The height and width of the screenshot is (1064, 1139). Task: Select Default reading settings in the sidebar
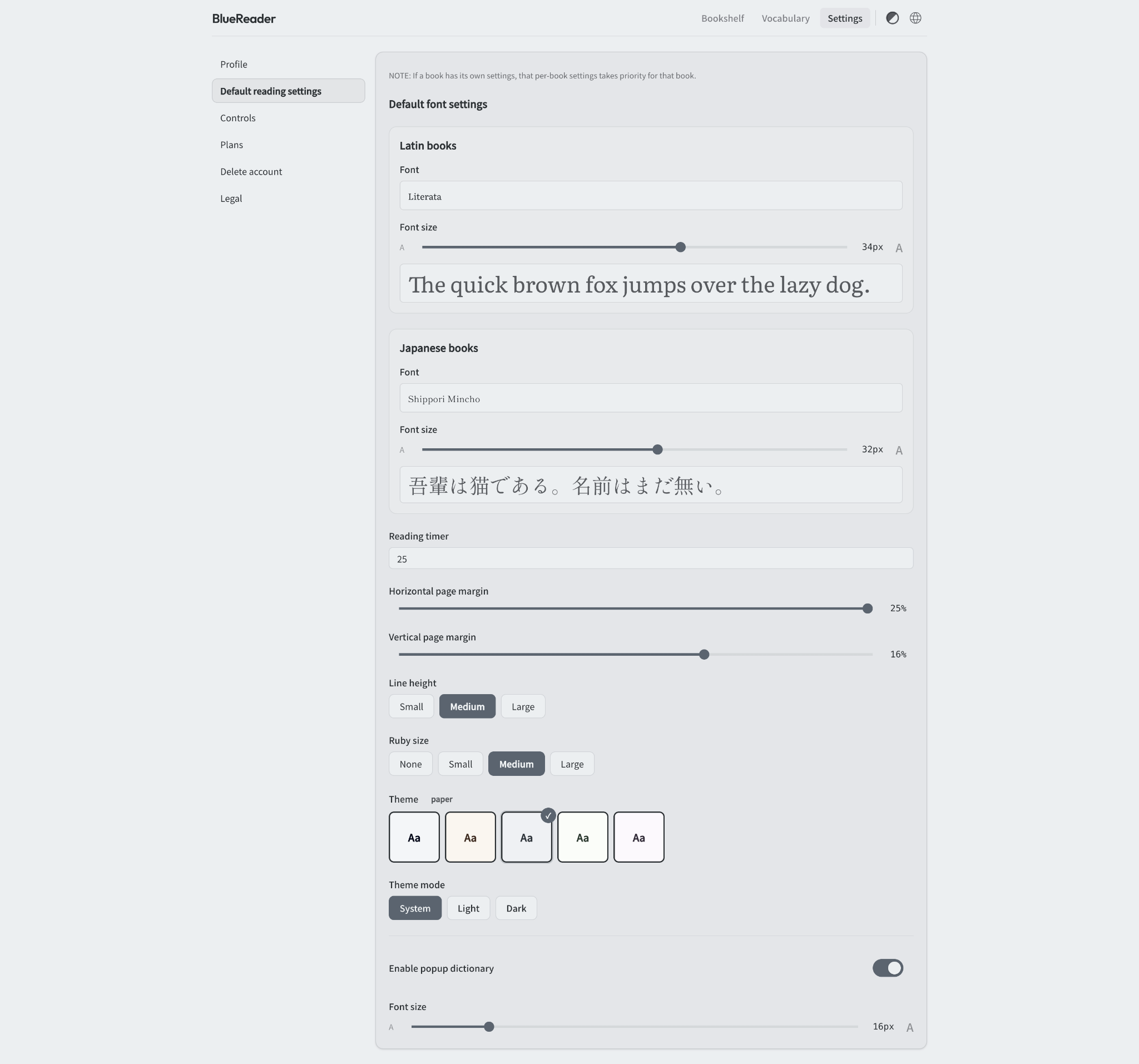pyautogui.click(x=288, y=91)
